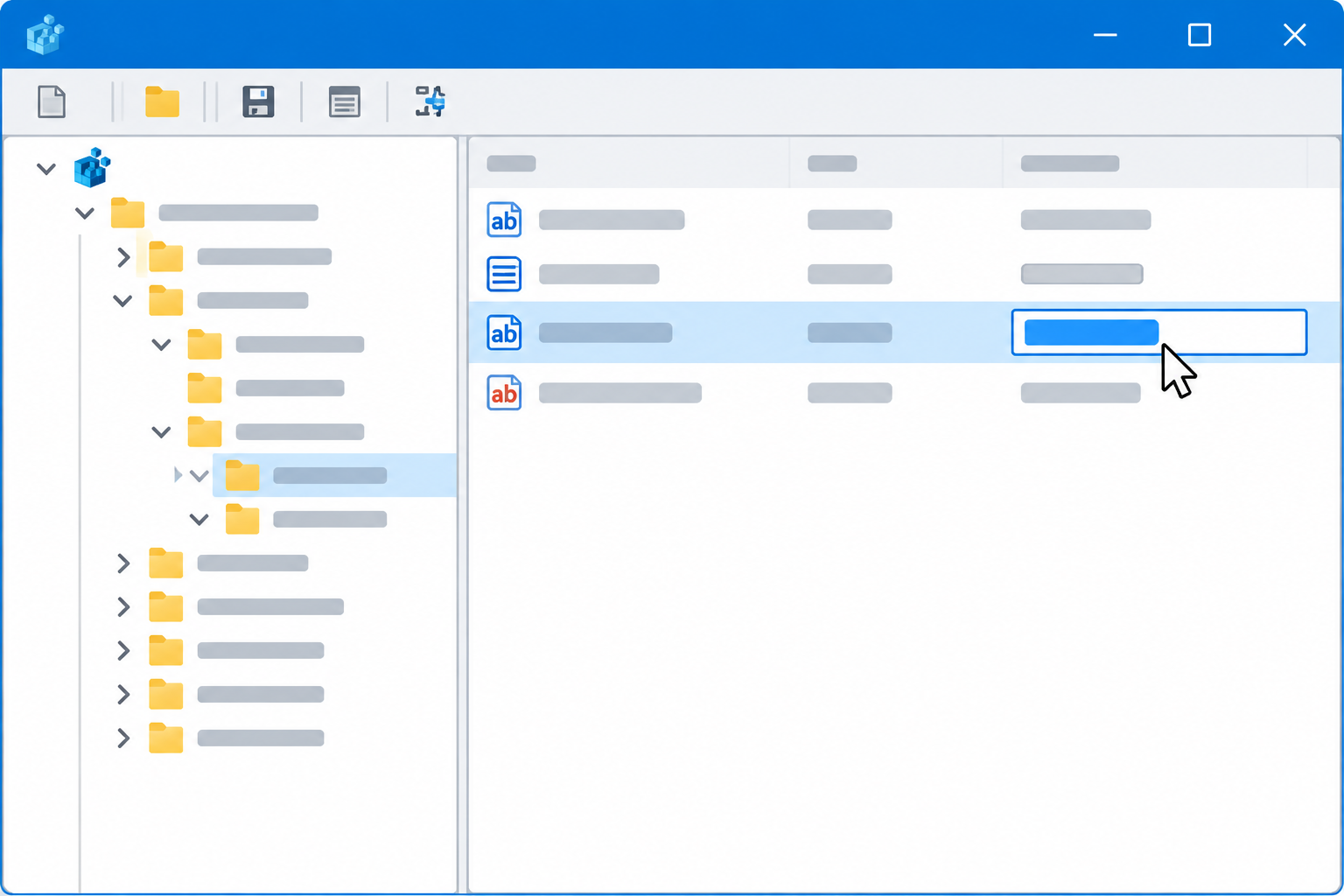Viewport: 1344px width, 896px height.
Task: Click the lined document icon in the value list
Action: [x=504, y=274]
